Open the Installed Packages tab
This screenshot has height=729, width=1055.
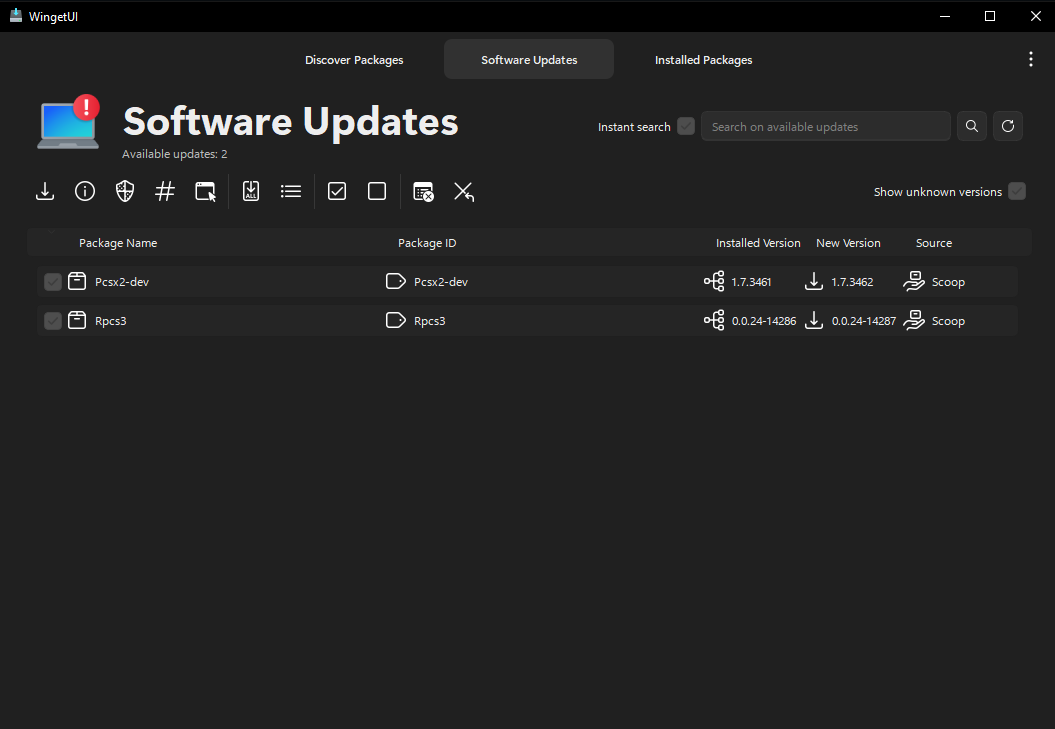pos(703,59)
